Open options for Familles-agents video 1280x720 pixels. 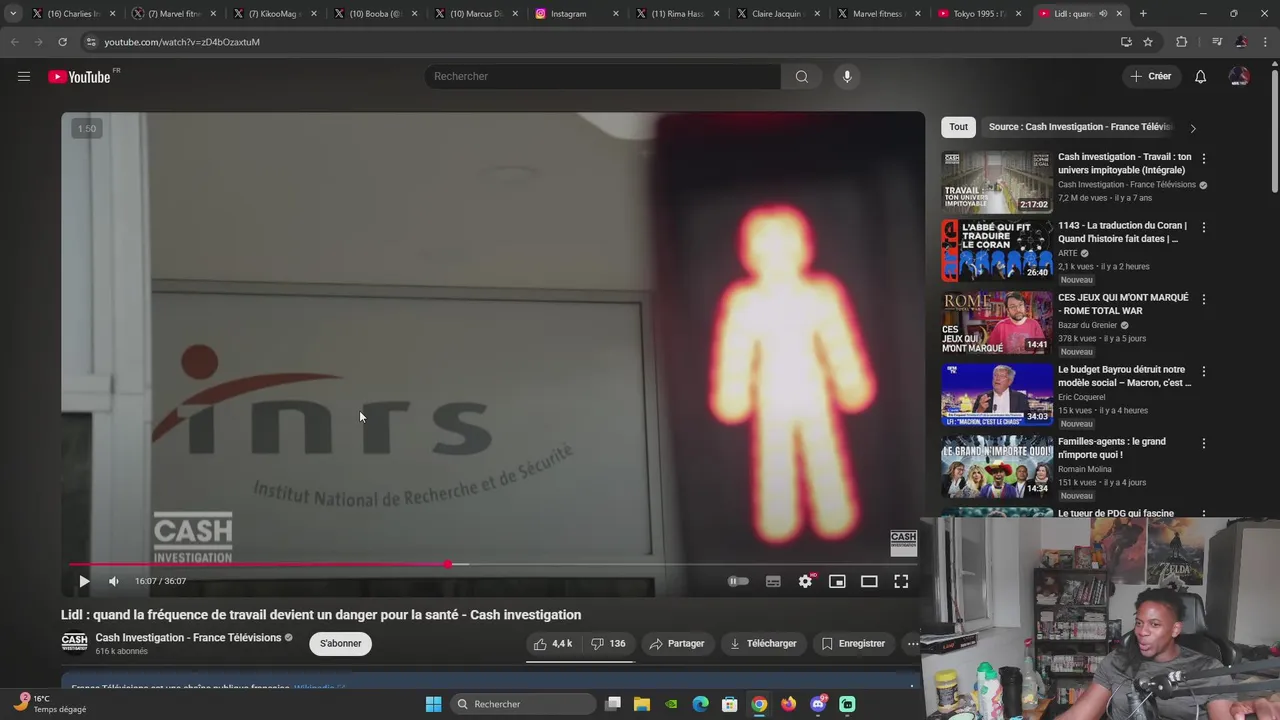click(1203, 443)
